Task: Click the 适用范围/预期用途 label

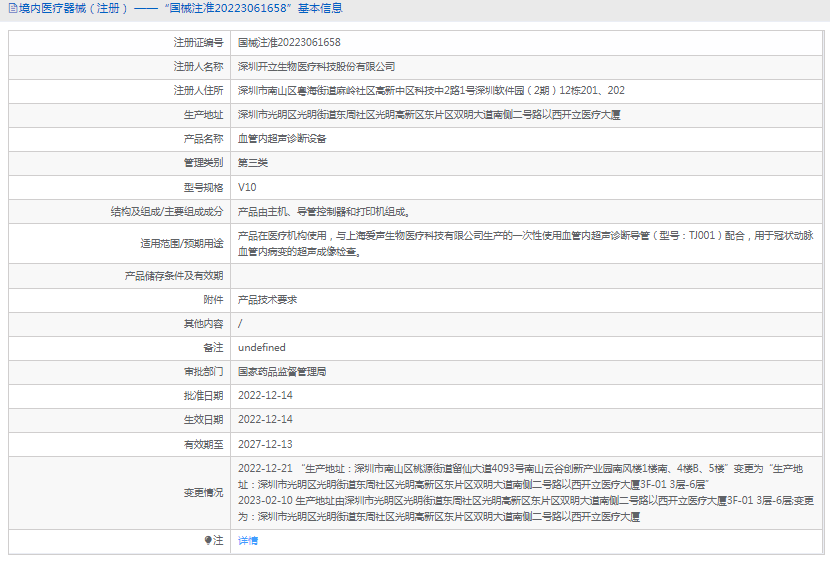Action: (x=182, y=243)
